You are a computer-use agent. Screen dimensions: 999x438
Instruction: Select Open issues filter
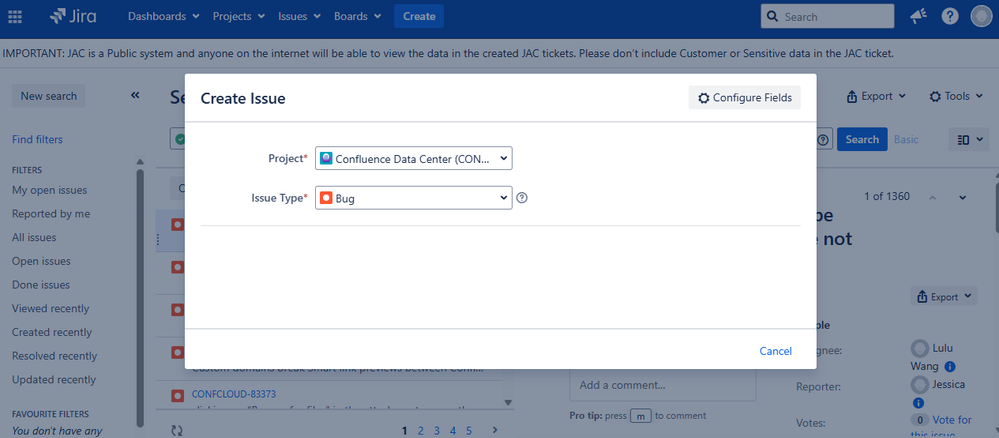[41, 261]
